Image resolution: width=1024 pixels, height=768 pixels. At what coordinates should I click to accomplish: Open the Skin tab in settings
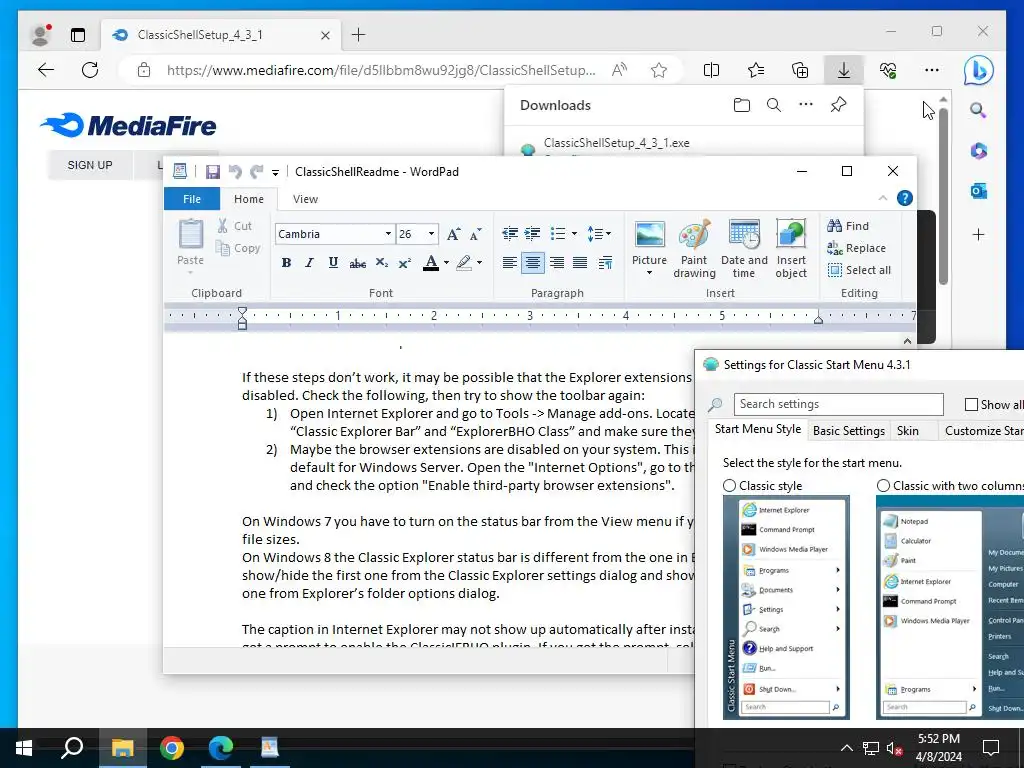coord(908,431)
